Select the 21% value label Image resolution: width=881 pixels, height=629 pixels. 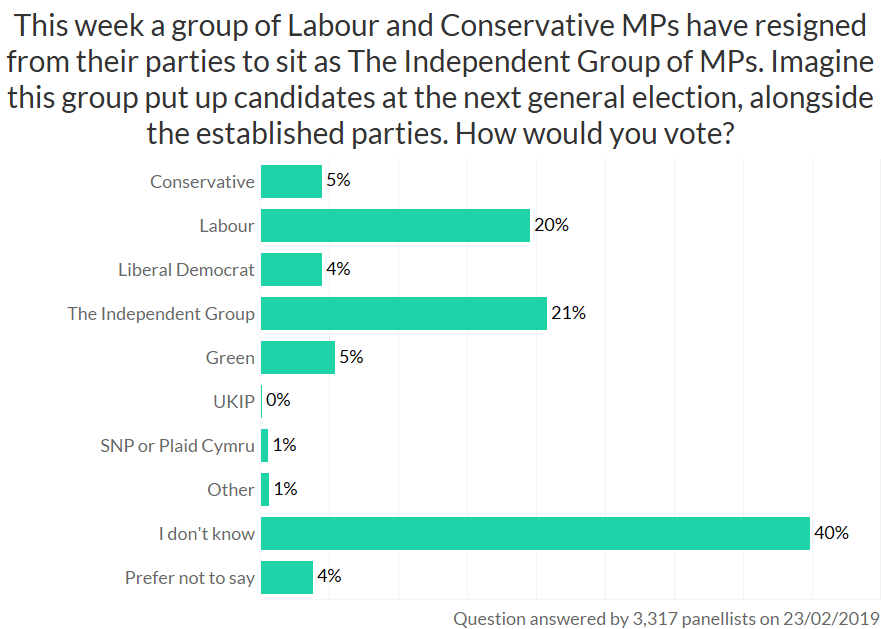[568, 314]
